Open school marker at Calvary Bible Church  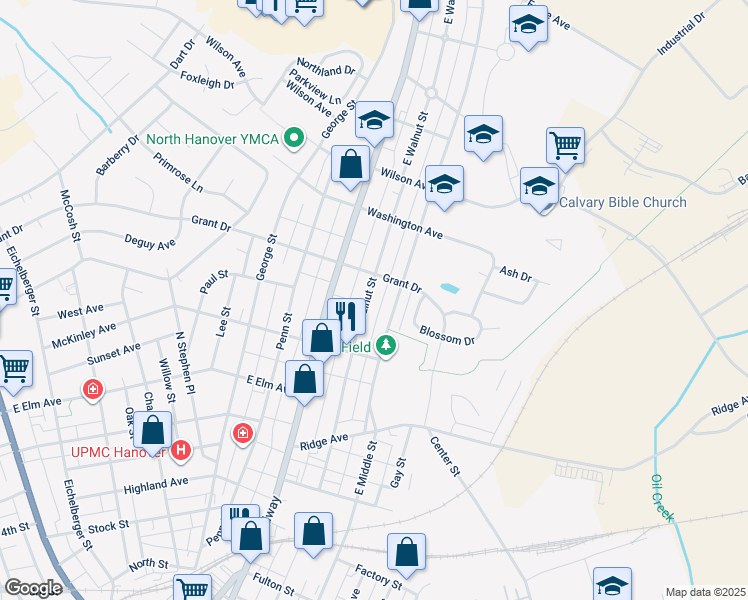tap(540, 187)
